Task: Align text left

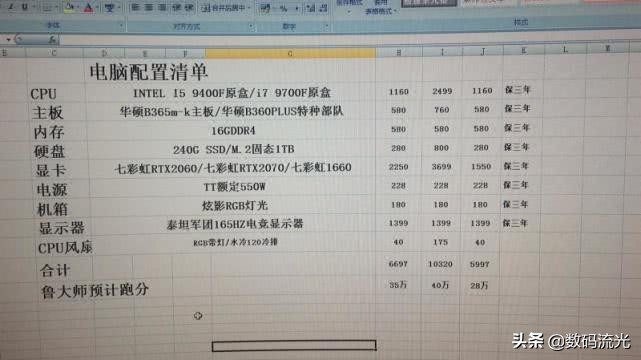Action: [x=135, y=7]
